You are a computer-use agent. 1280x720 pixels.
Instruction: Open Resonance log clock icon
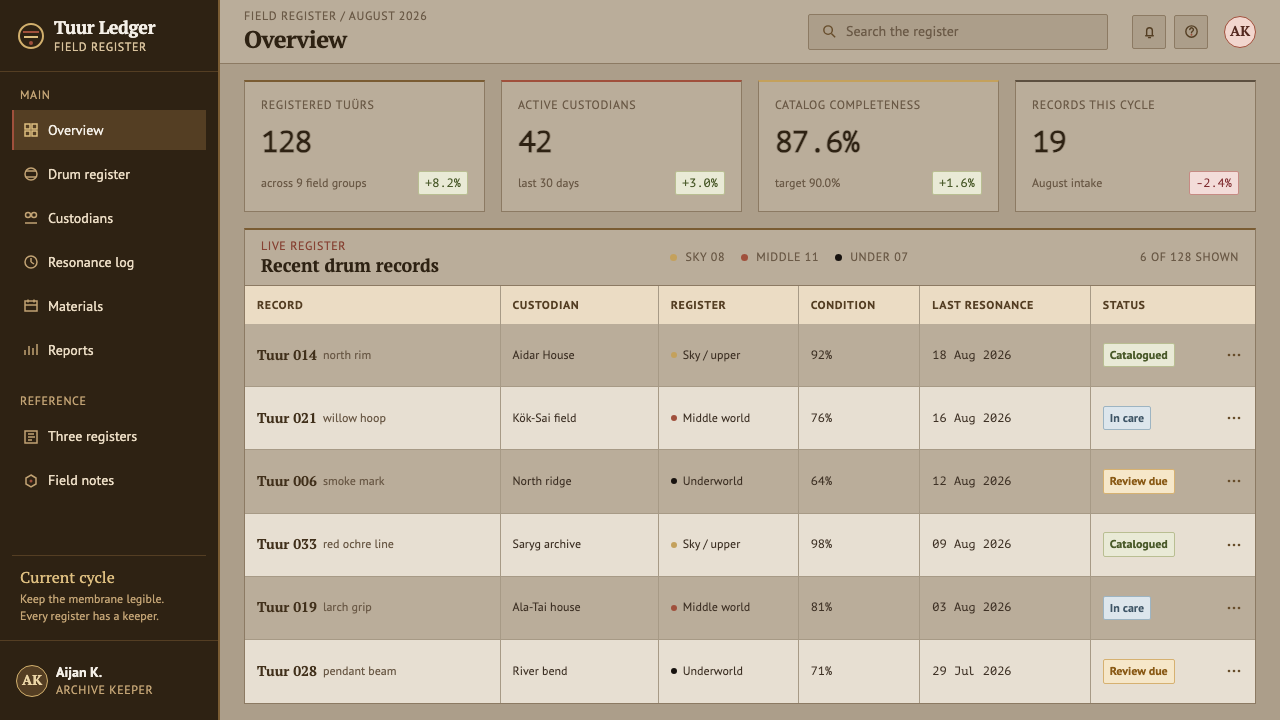(31, 262)
